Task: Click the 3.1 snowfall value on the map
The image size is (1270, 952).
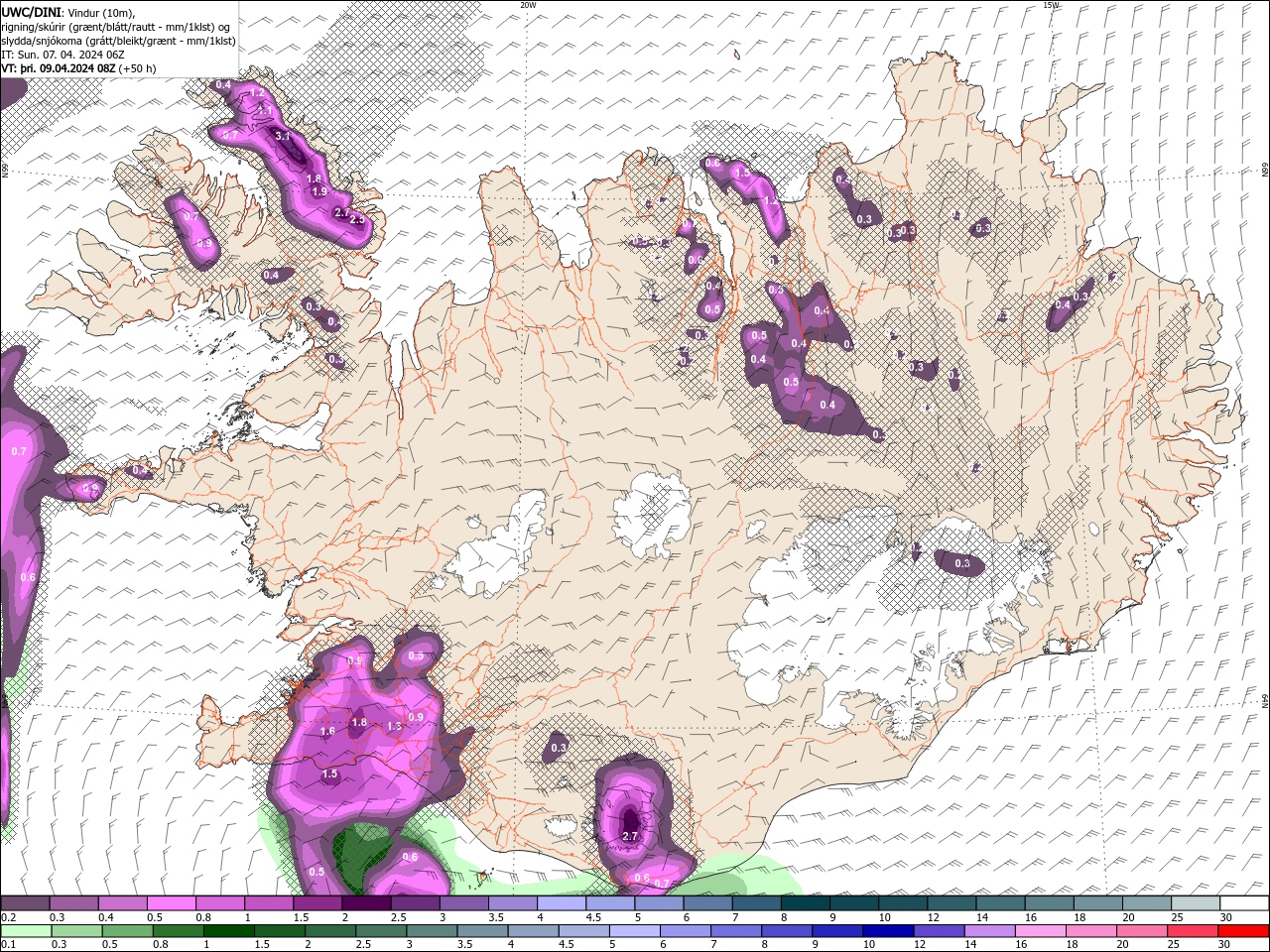Action: point(283,136)
